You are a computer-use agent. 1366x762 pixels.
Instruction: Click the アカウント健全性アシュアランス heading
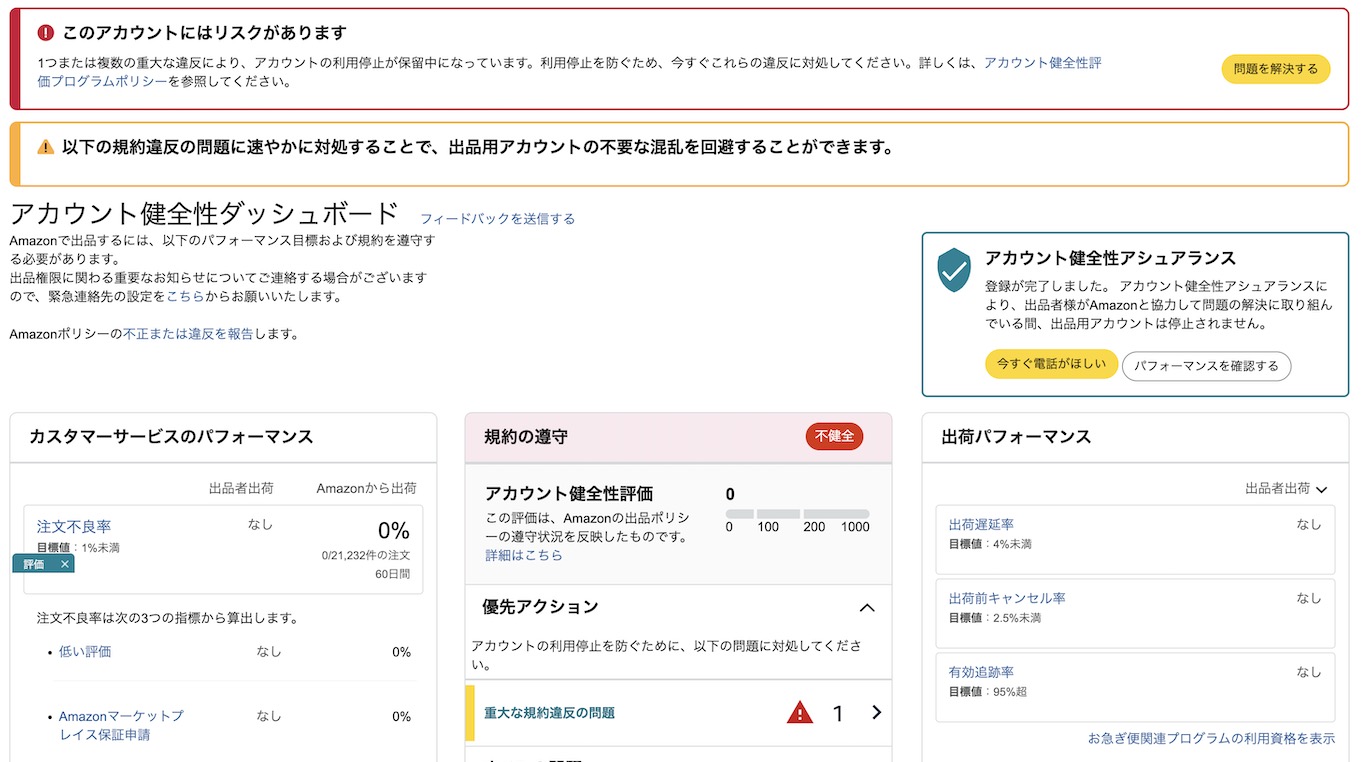click(x=1110, y=258)
